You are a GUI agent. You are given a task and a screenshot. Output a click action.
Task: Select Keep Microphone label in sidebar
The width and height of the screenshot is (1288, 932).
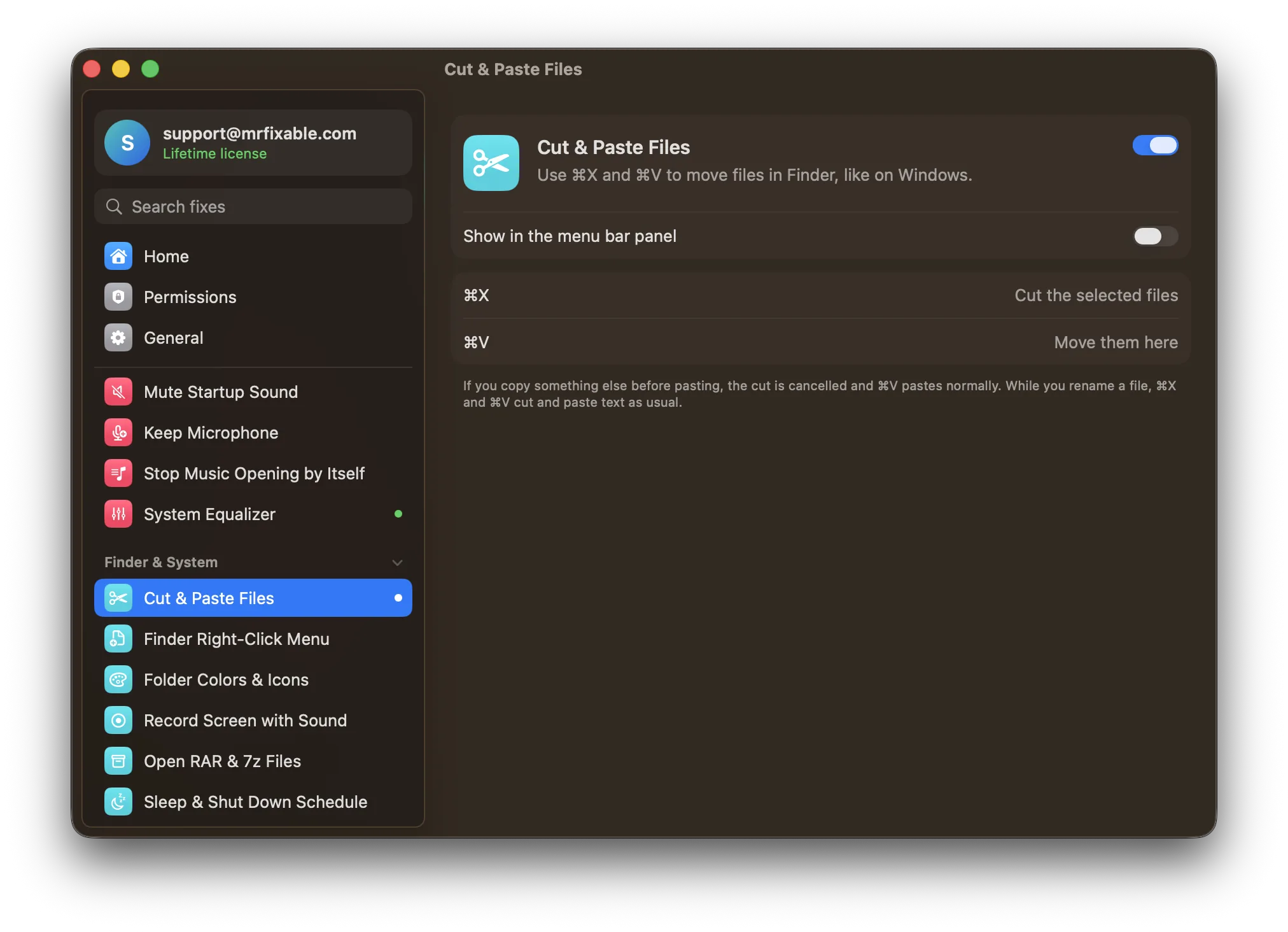pyautogui.click(x=211, y=433)
